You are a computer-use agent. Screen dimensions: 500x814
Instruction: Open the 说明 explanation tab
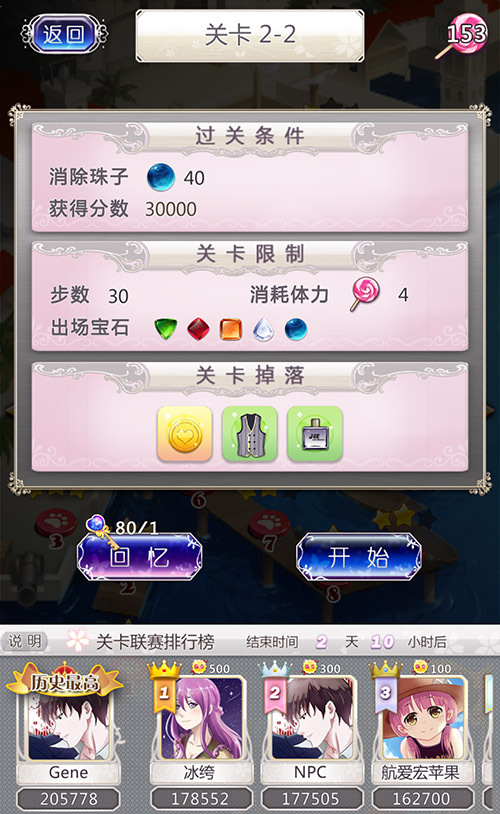point(25,641)
